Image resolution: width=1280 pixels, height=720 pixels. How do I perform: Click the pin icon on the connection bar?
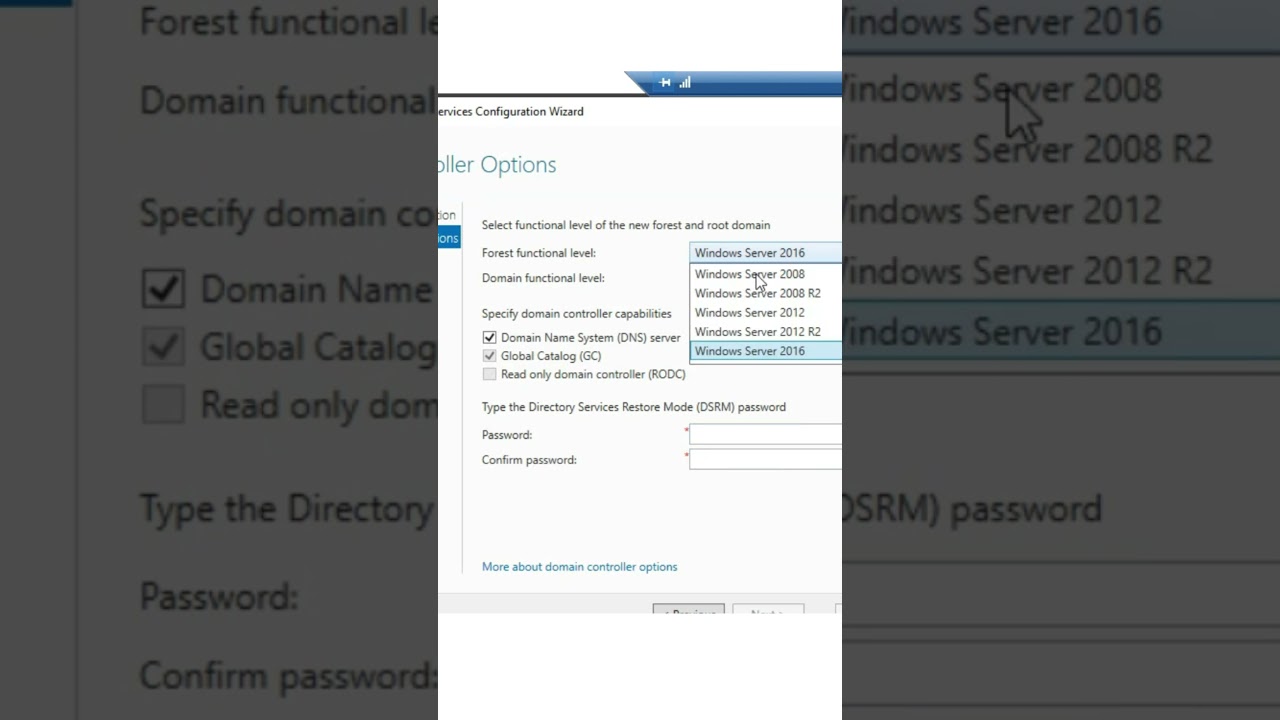665,83
